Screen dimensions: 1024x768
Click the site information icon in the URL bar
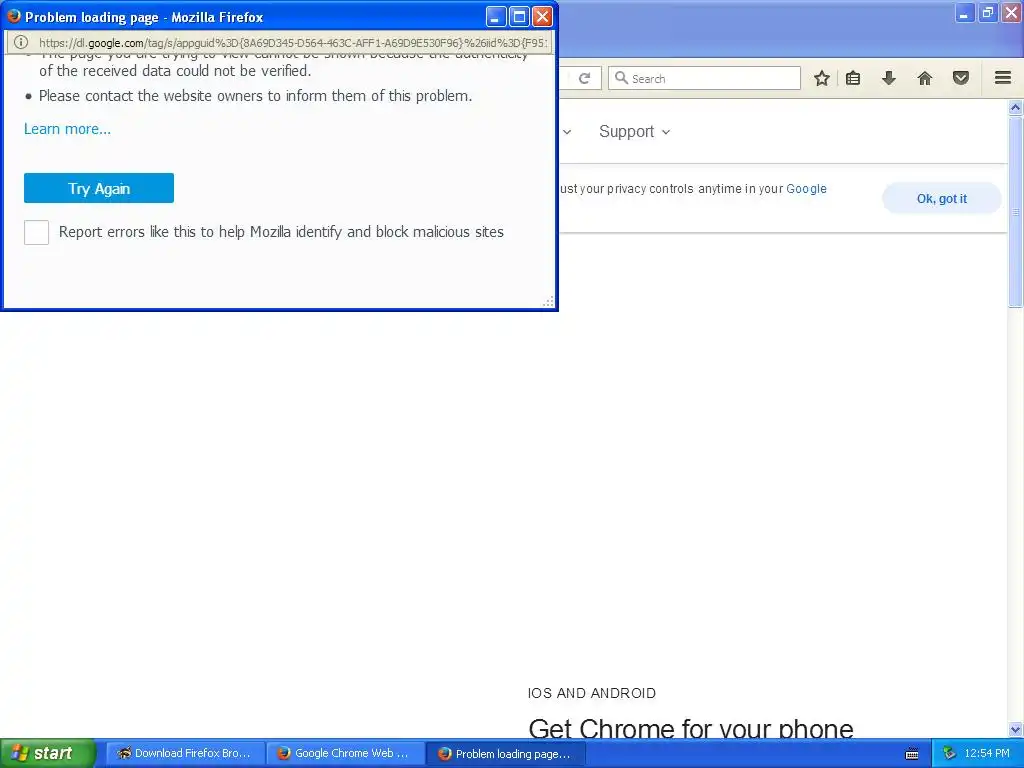pos(21,42)
